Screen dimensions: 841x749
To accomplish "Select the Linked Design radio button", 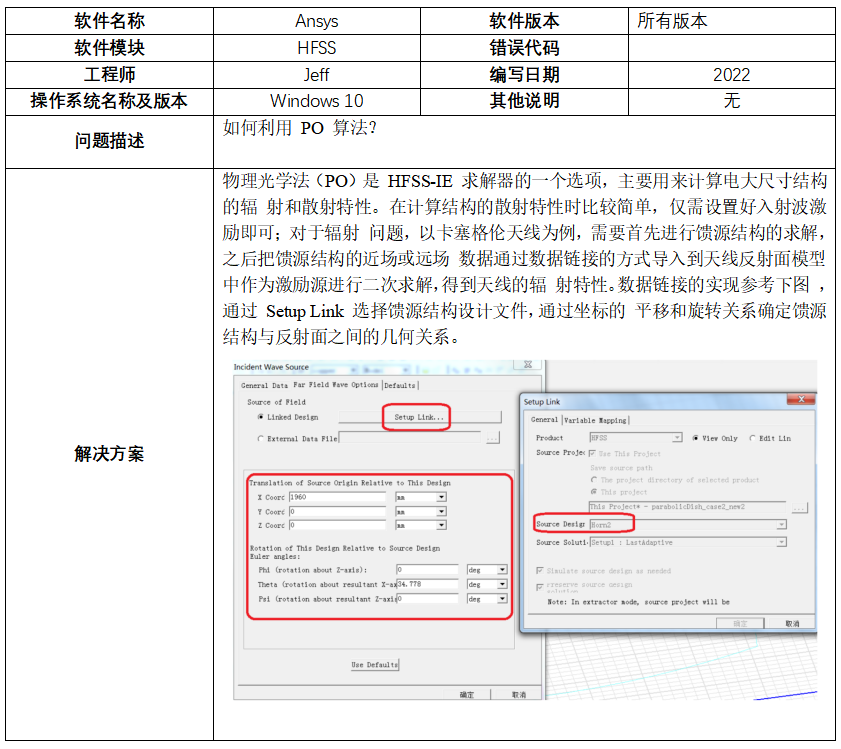I will pyautogui.click(x=261, y=417).
